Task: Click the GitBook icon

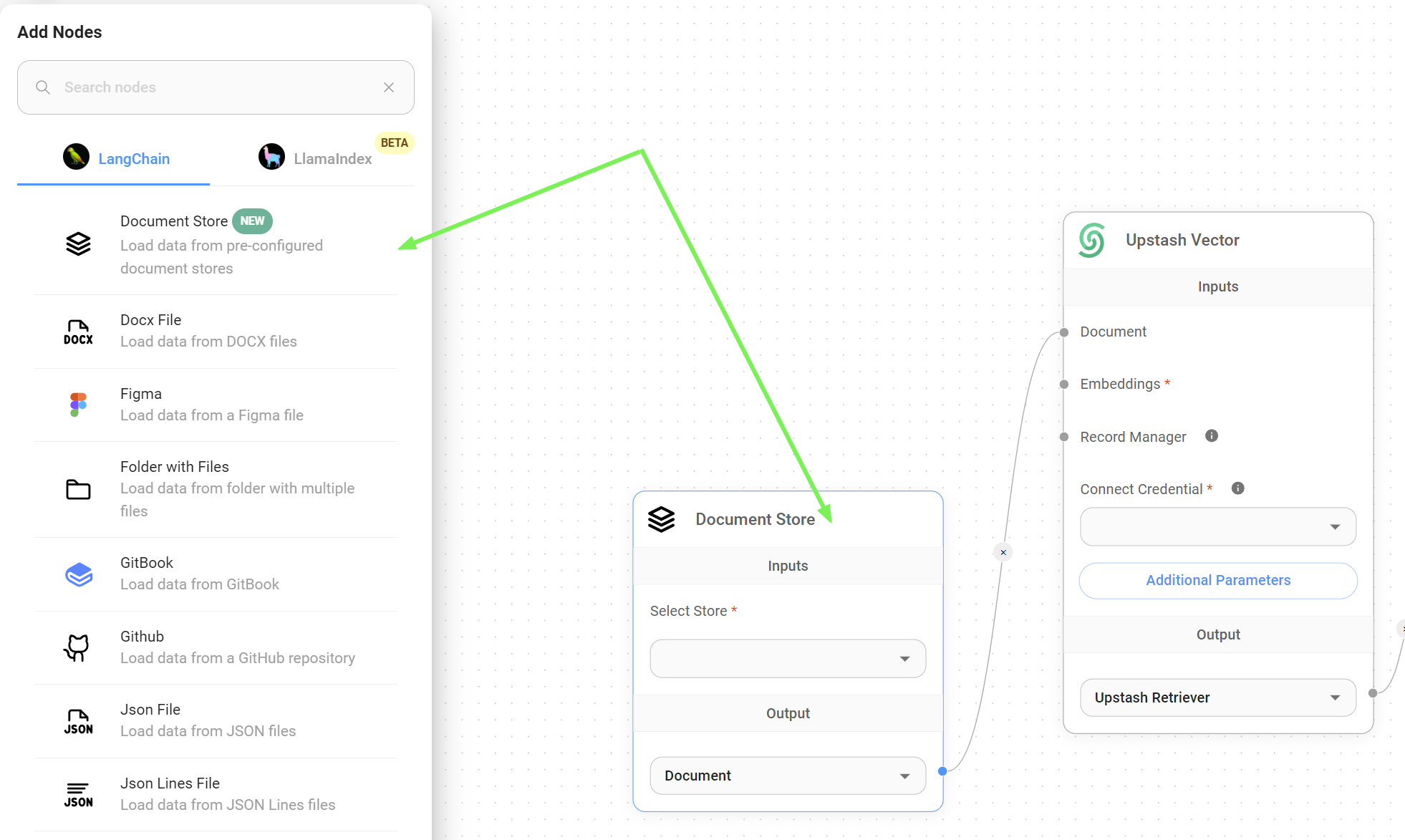Action: (x=78, y=574)
